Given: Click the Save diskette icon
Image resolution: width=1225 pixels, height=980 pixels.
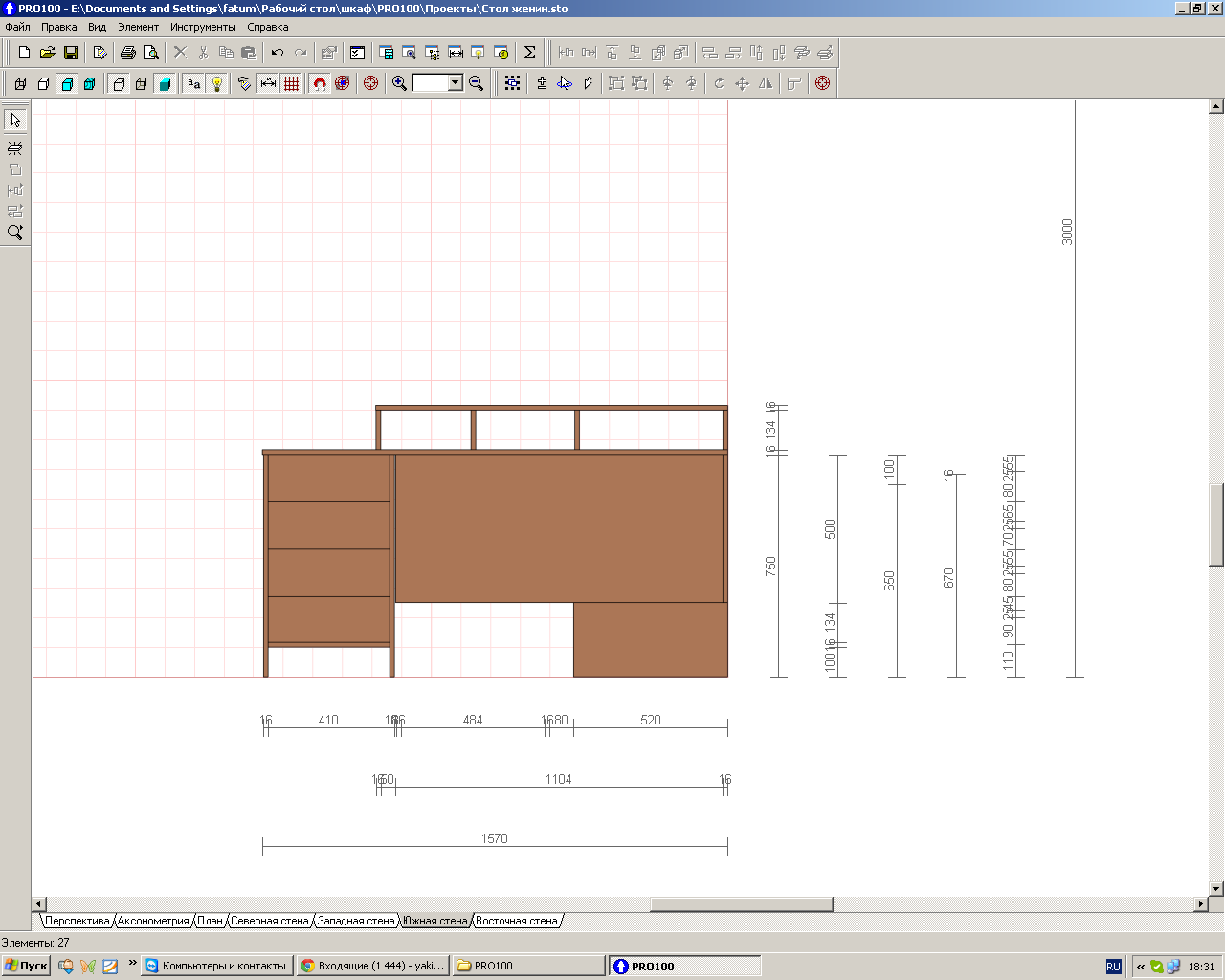Looking at the screenshot, I should coord(70,53).
